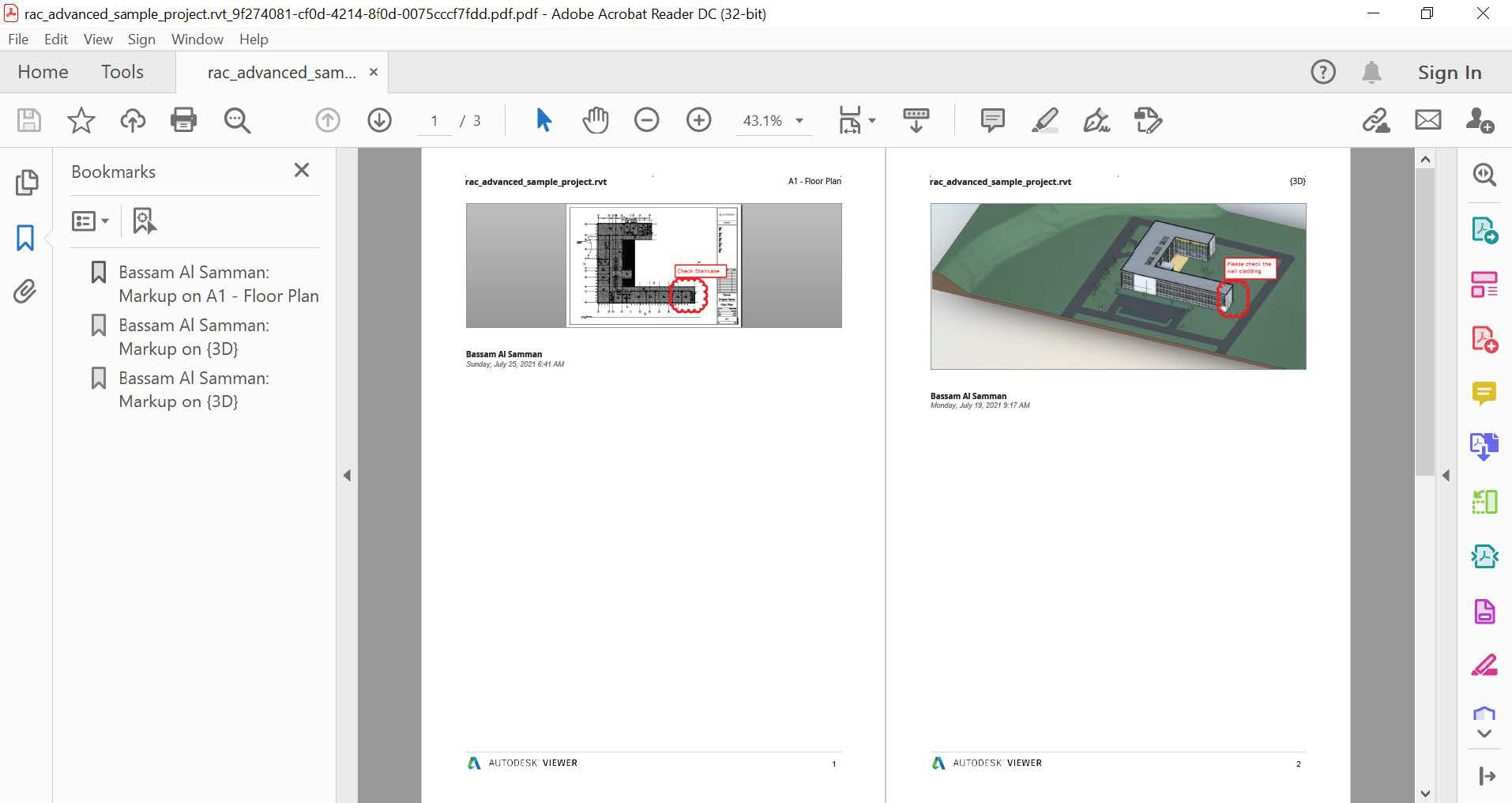The height and width of the screenshot is (803, 1512).
Task: Share with others person icon
Action: [x=1479, y=120]
